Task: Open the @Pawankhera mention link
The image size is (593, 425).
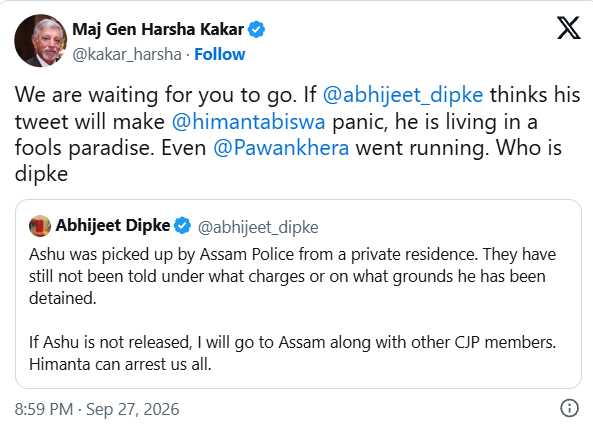Action: [281, 148]
